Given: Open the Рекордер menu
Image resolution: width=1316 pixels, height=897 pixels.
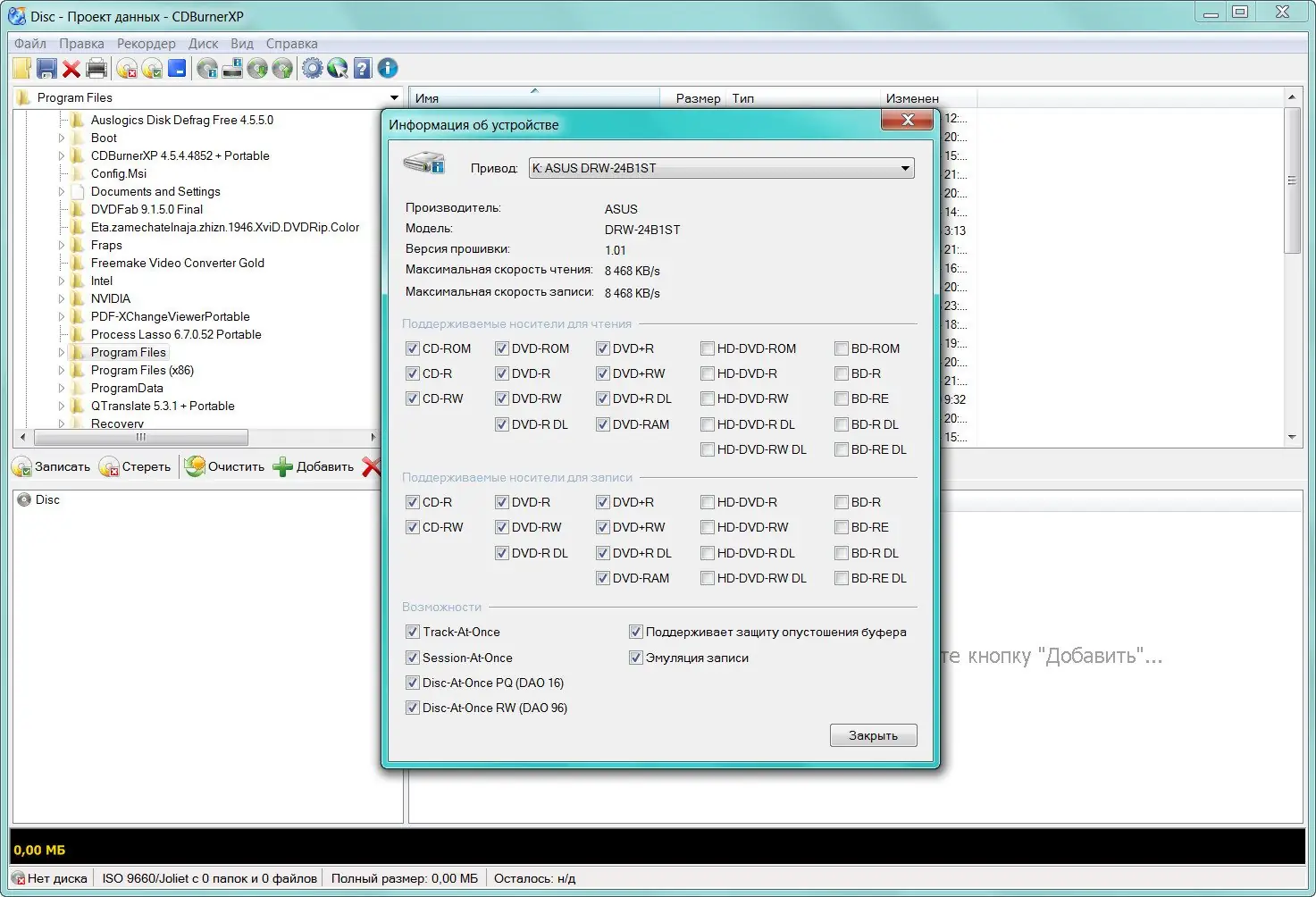Looking at the screenshot, I should click(147, 43).
